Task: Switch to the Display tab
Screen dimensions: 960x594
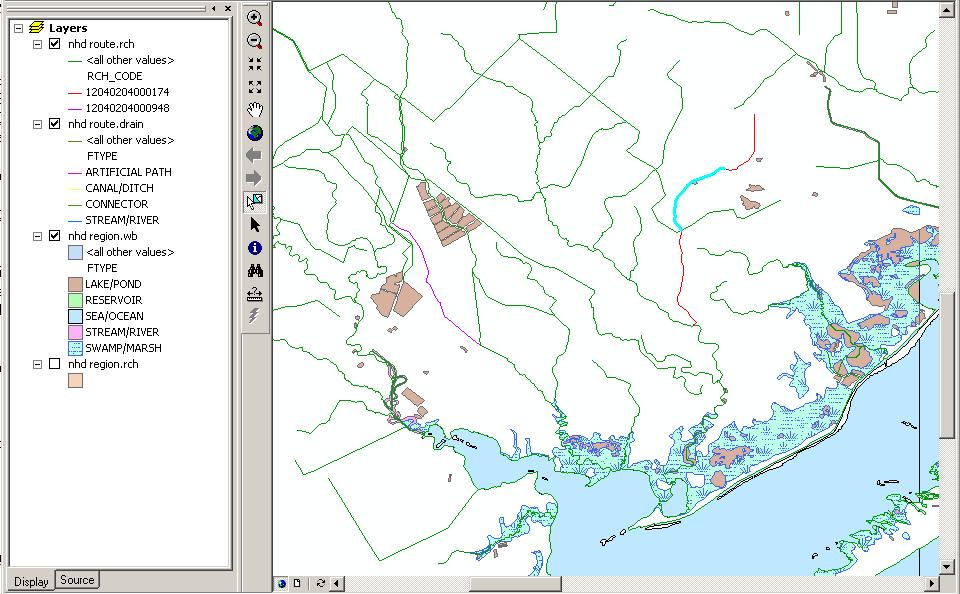Action: (31, 581)
